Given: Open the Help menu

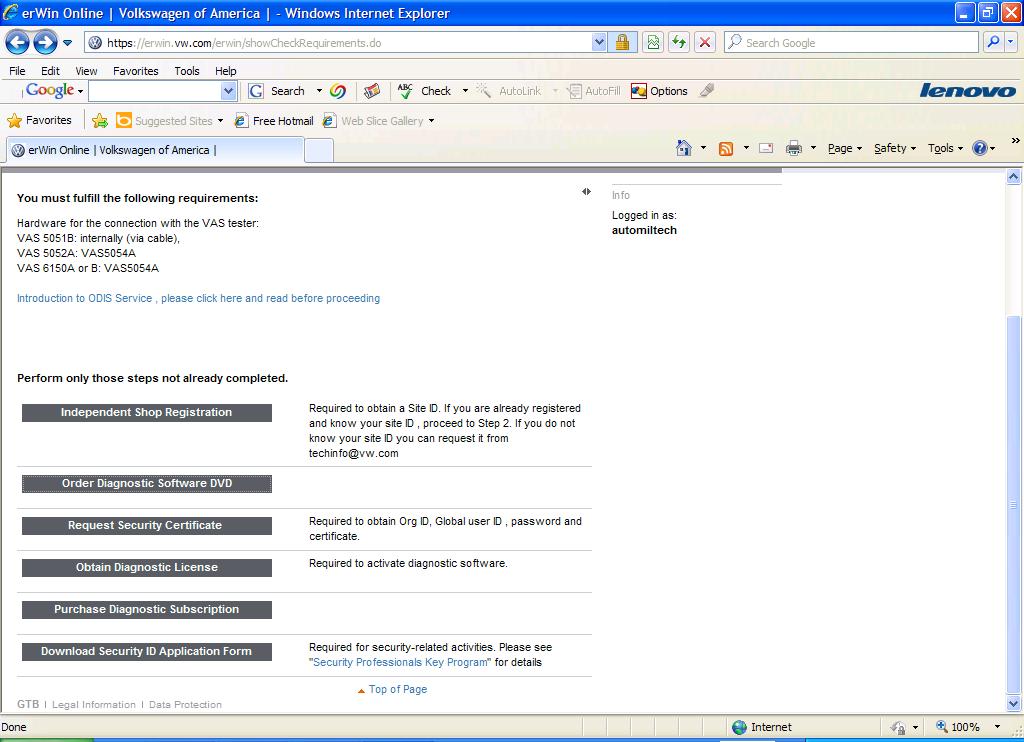Looking at the screenshot, I should pyautogui.click(x=226, y=71).
